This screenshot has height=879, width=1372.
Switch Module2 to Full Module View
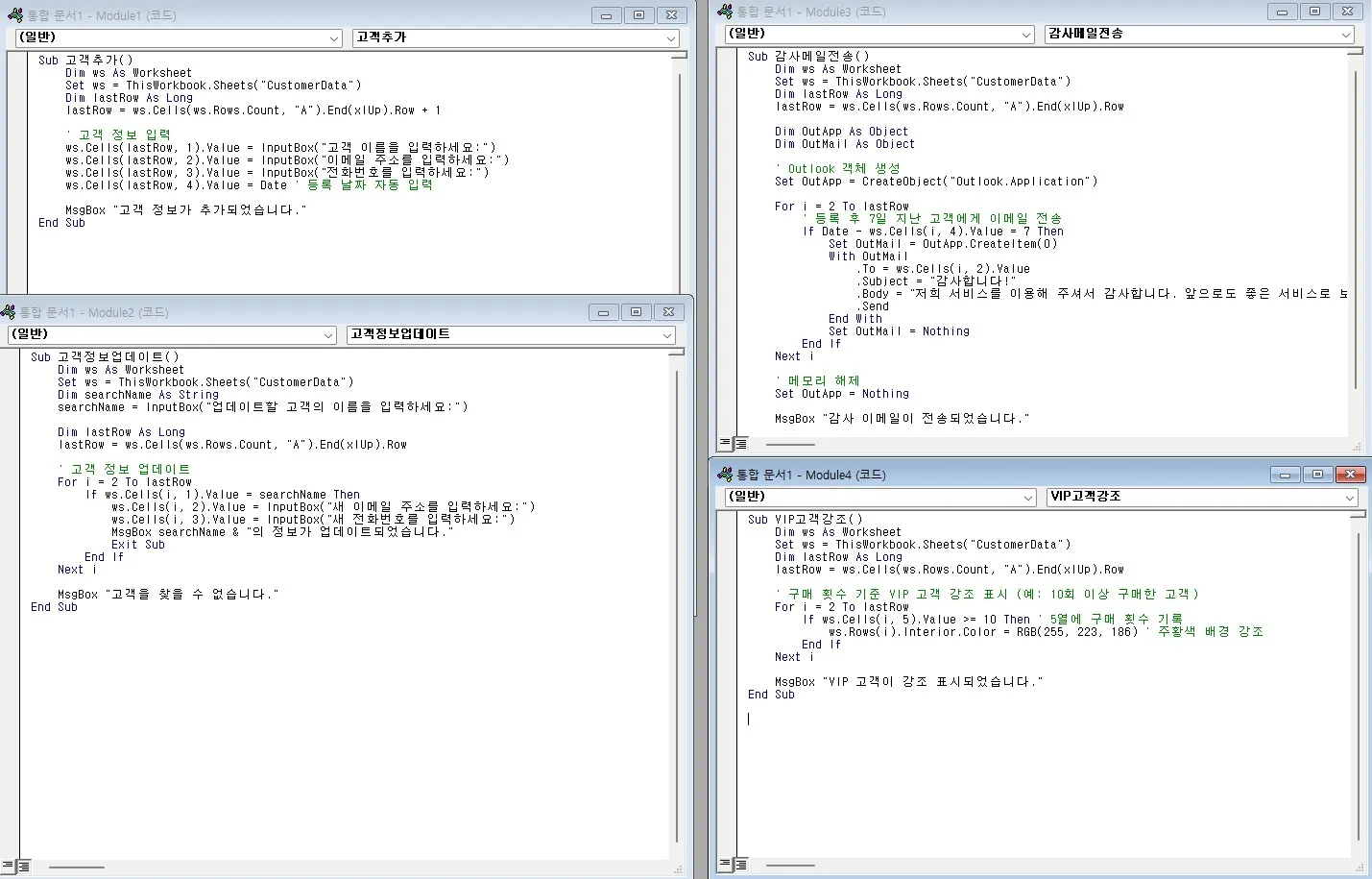click(24, 867)
